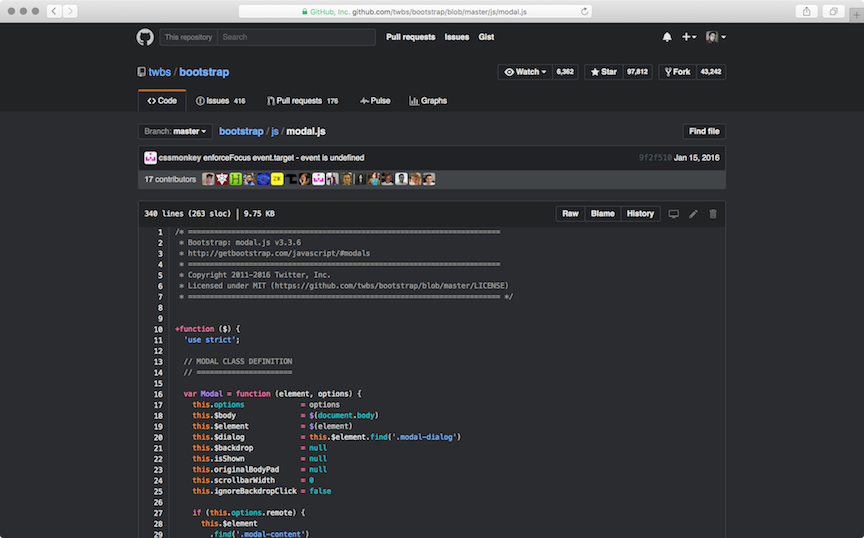View the 97,812 stargazers count

[x=637, y=72]
